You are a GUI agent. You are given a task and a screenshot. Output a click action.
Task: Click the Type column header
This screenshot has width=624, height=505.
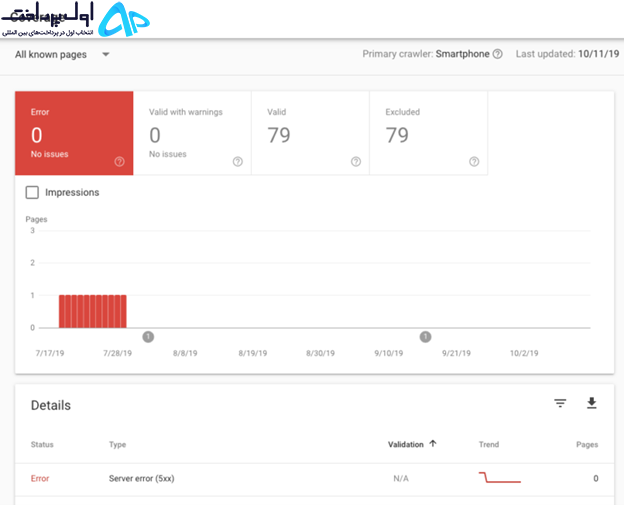tap(117, 445)
